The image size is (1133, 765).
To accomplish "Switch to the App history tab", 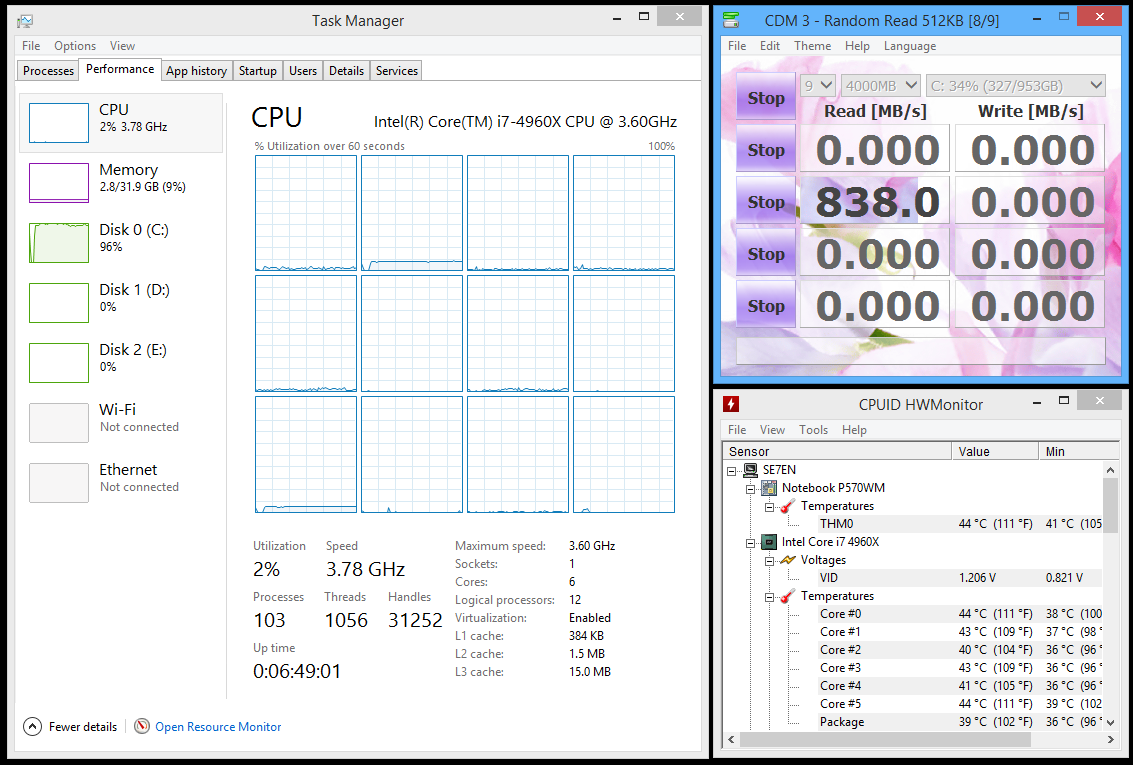I will click(197, 71).
